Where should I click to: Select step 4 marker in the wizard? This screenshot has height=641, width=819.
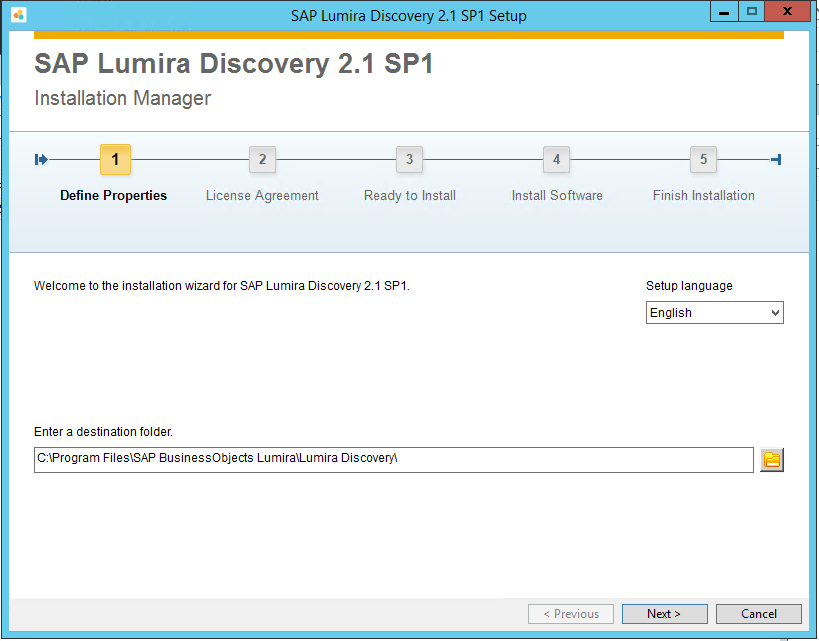pos(556,159)
